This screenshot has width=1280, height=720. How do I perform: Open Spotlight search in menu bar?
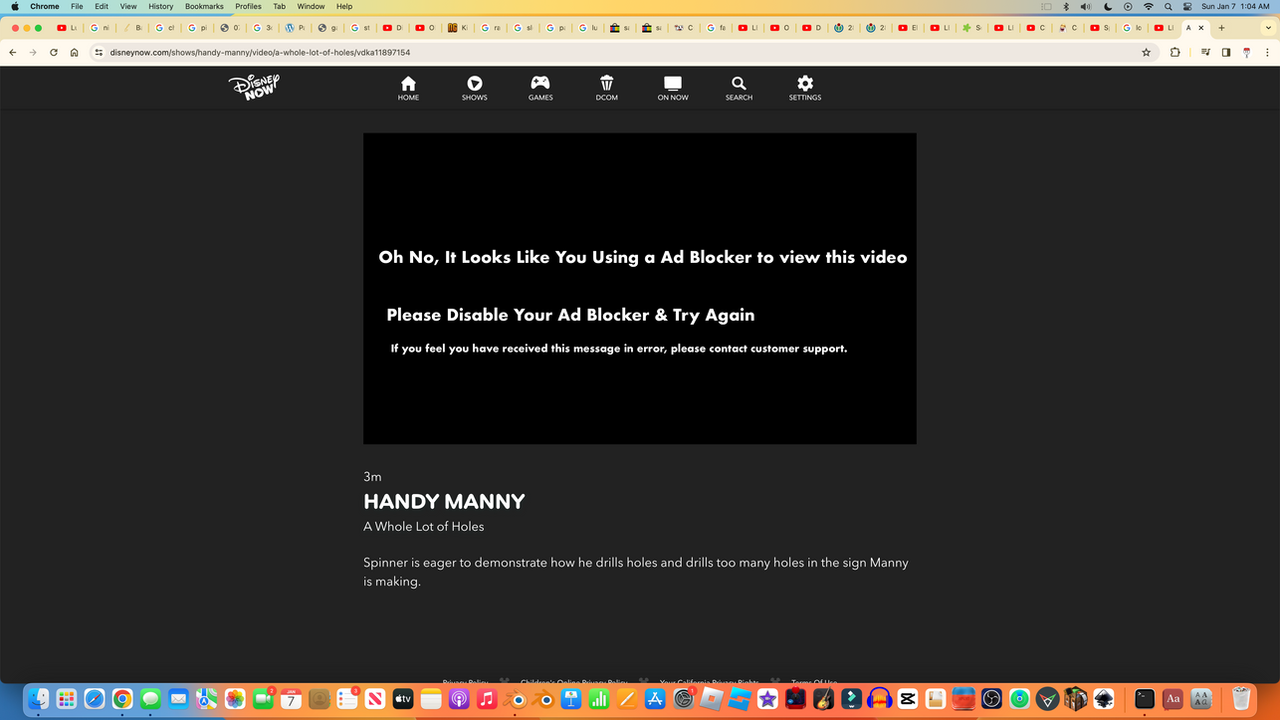click(1168, 6)
